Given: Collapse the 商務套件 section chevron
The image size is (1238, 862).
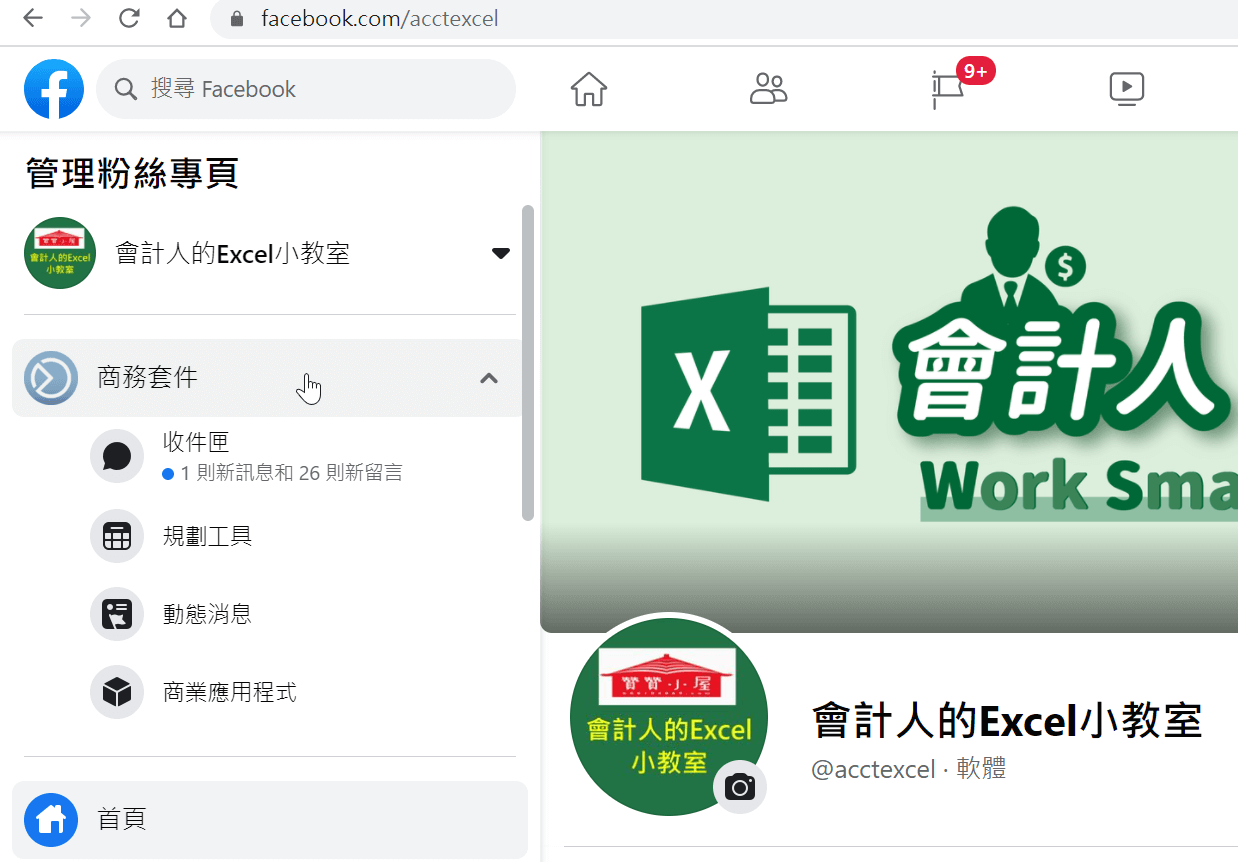Looking at the screenshot, I should tap(489, 378).
